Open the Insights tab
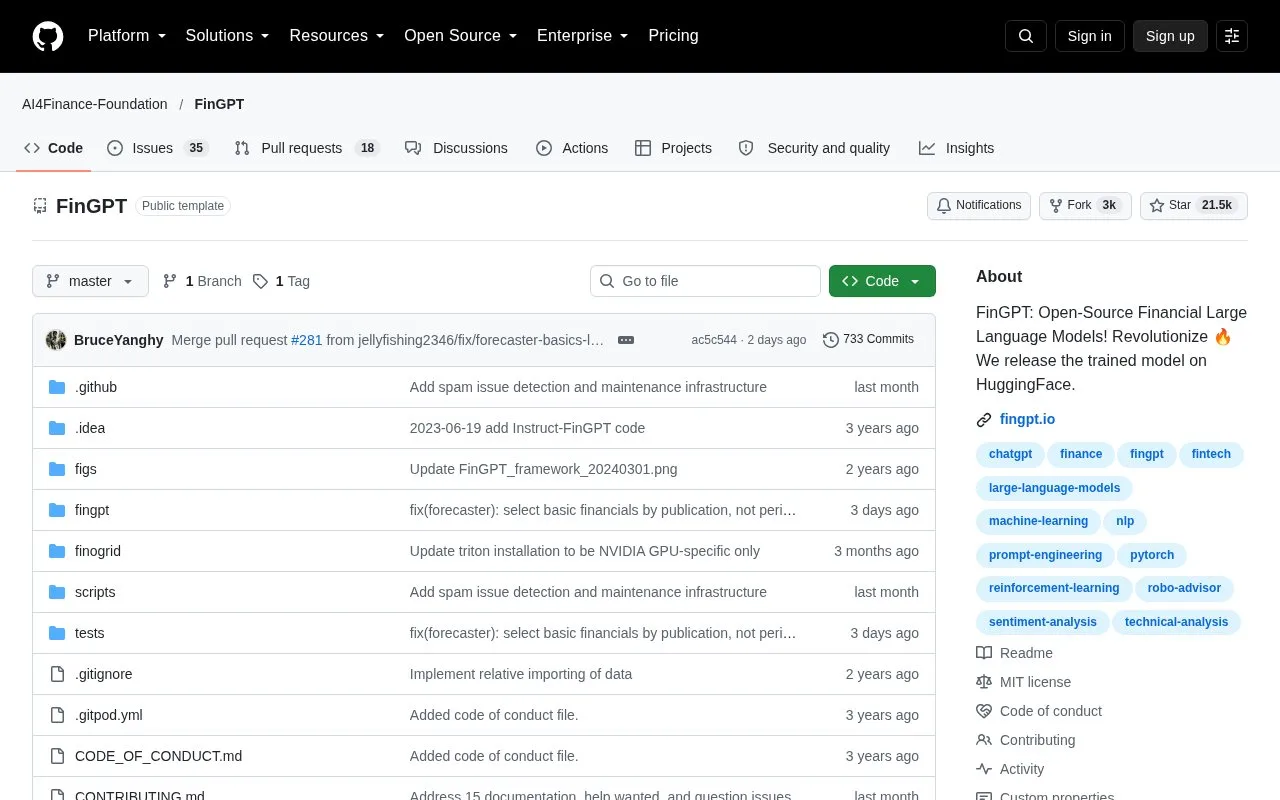This screenshot has height=800, width=1280. point(957,148)
